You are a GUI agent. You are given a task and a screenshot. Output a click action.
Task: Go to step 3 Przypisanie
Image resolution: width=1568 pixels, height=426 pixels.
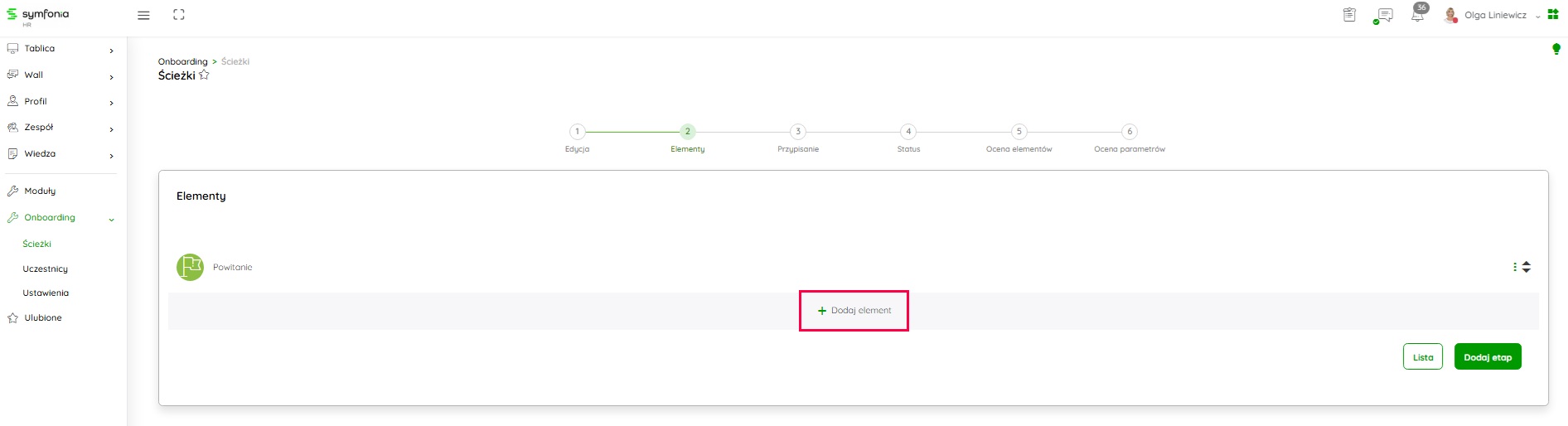pos(797,132)
